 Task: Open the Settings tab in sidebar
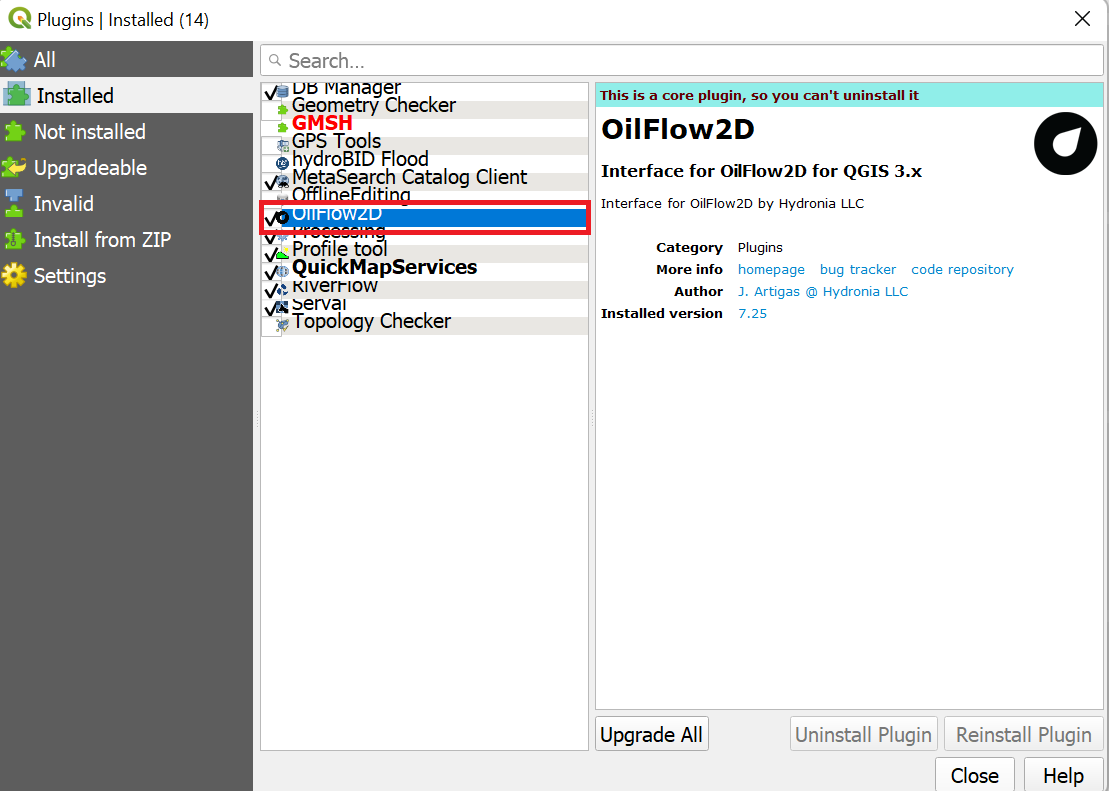point(127,276)
